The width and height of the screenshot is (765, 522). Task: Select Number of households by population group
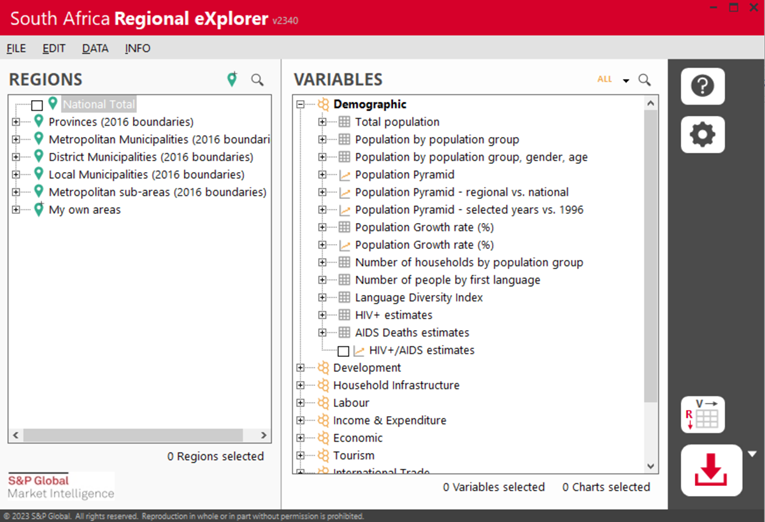(x=469, y=262)
